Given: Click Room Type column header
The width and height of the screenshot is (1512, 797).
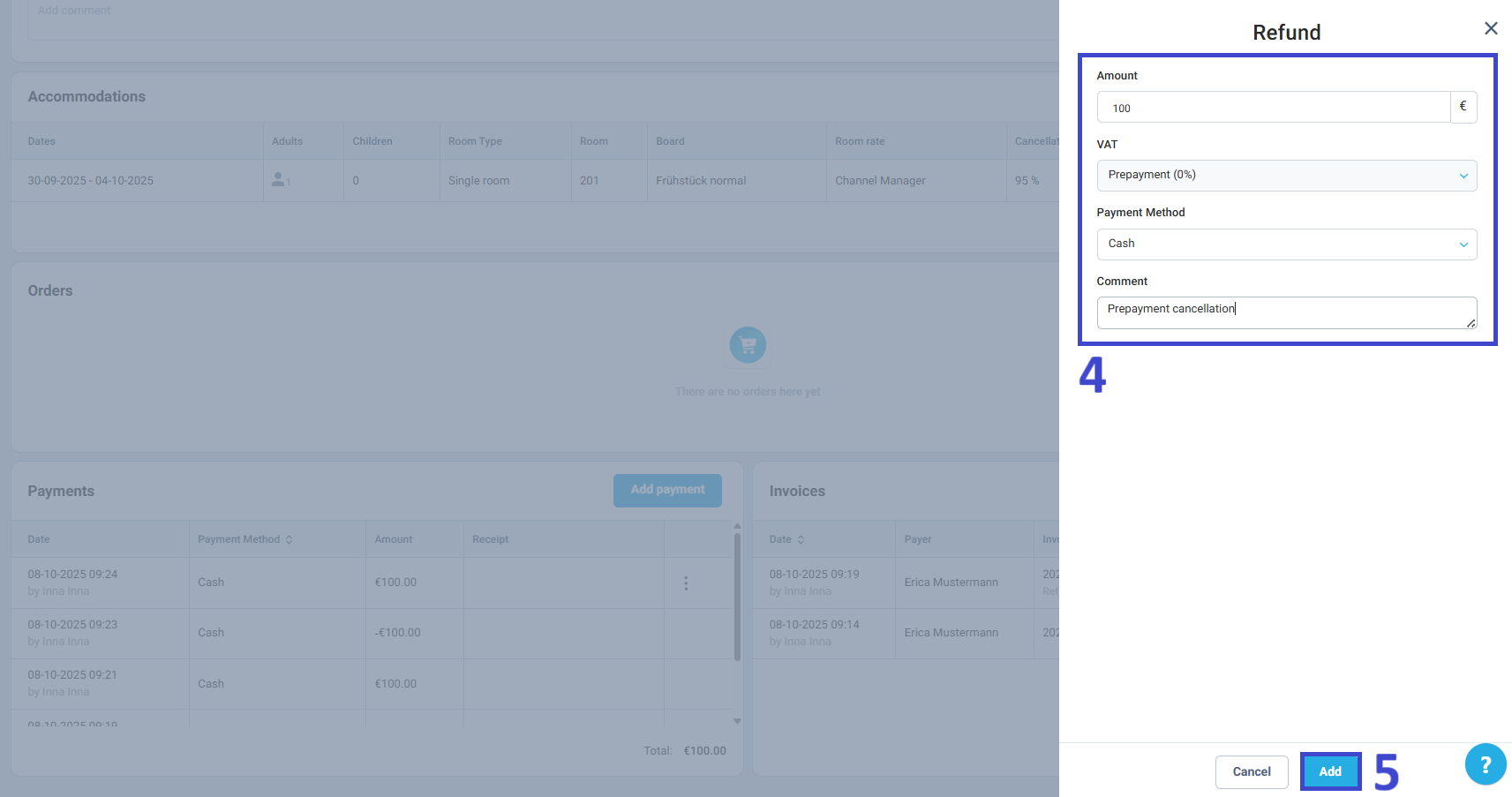Looking at the screenshot, I should click(x=475, y=141).
